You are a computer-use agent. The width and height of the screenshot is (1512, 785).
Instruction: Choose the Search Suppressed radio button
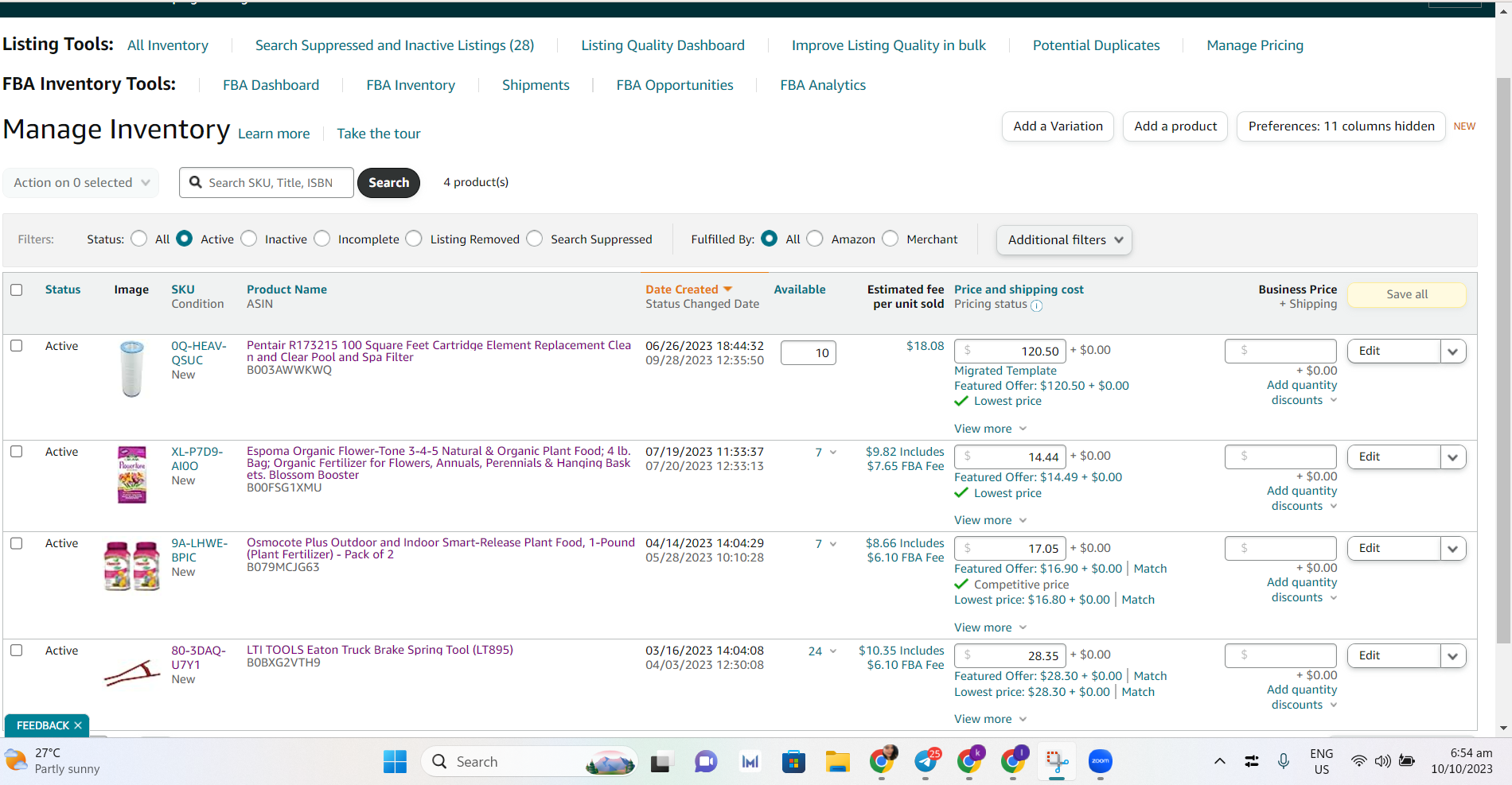tap(535, 239)
